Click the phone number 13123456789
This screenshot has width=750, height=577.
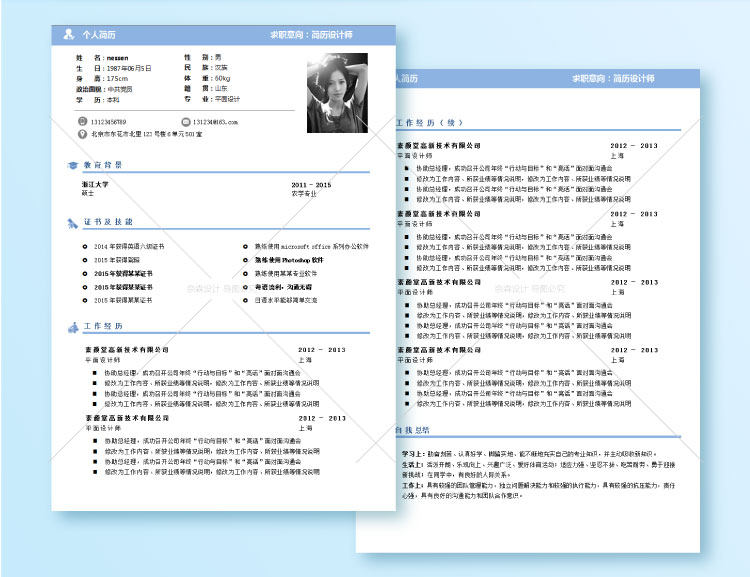(x=109, y=122)
